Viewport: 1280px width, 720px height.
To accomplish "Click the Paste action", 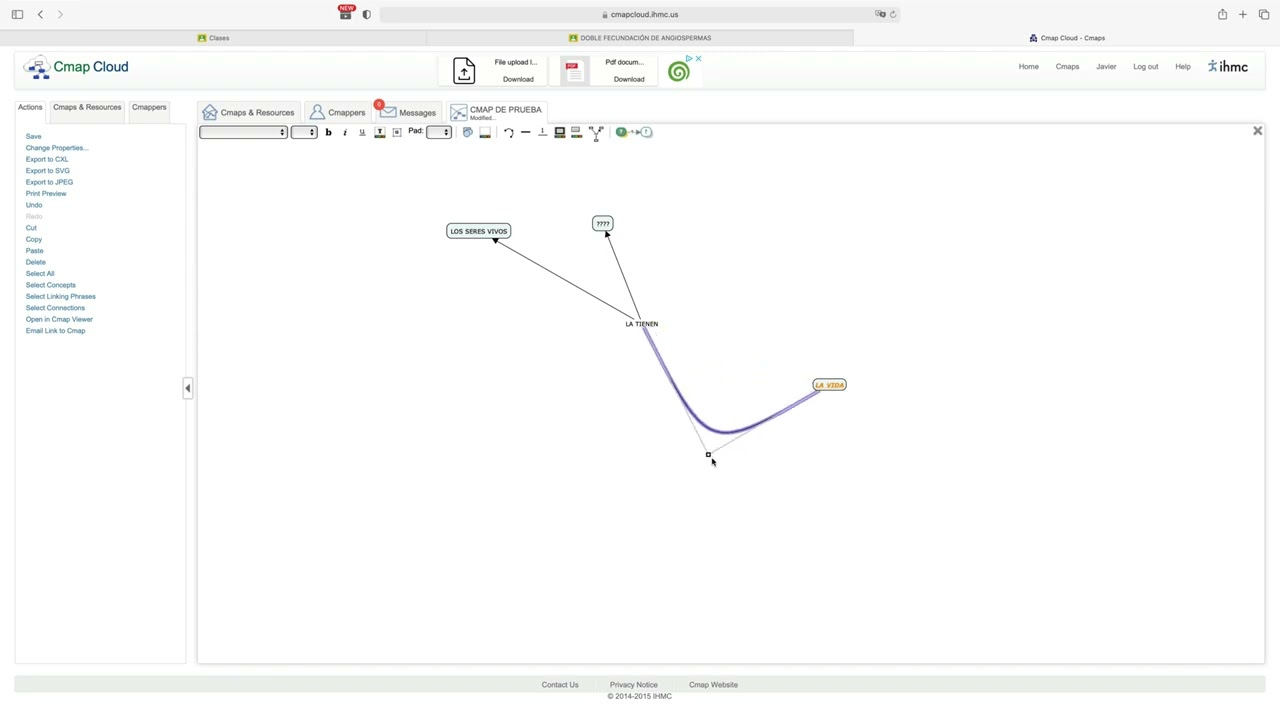I will 34,251.
